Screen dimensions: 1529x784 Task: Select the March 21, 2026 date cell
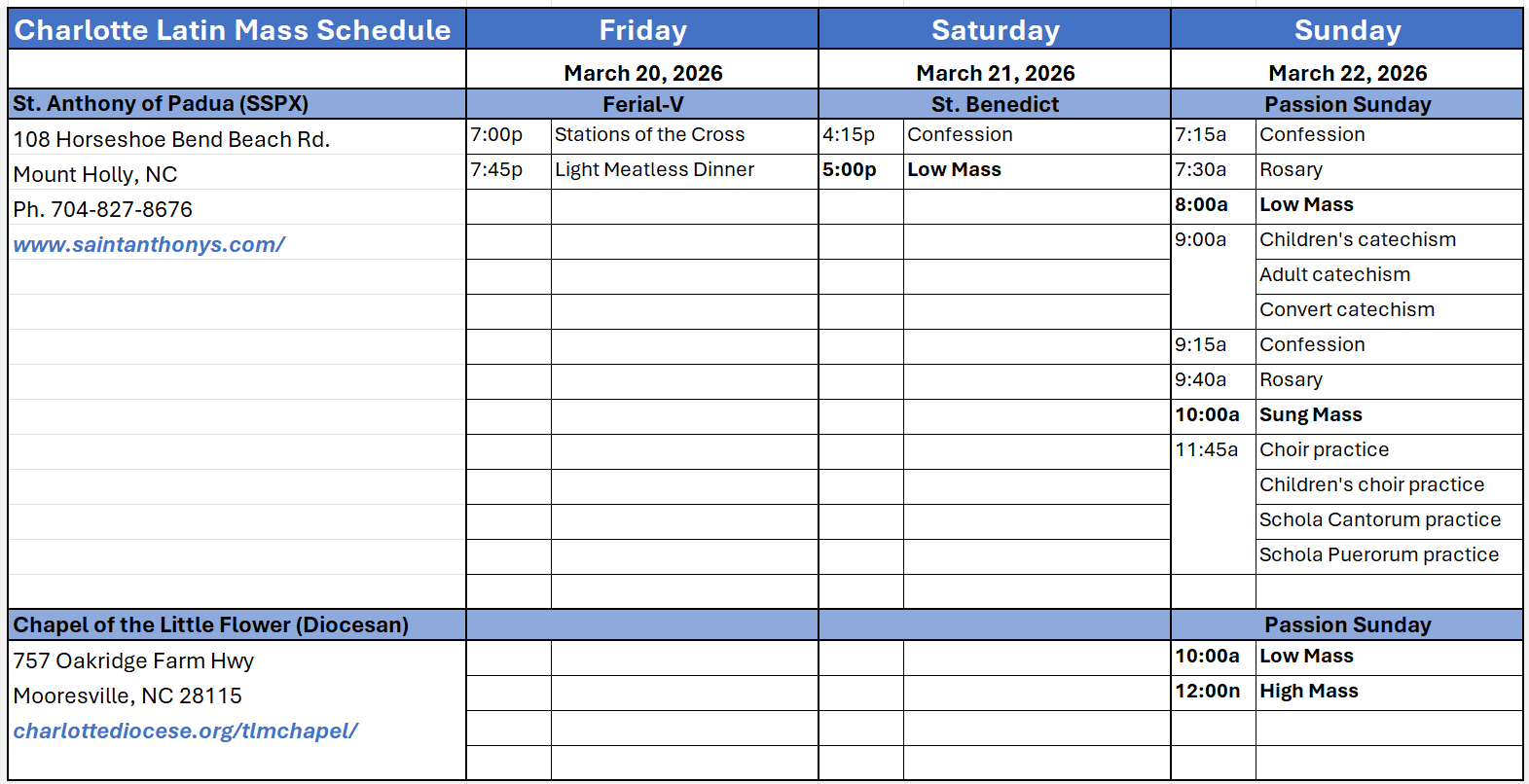[995, 73]
